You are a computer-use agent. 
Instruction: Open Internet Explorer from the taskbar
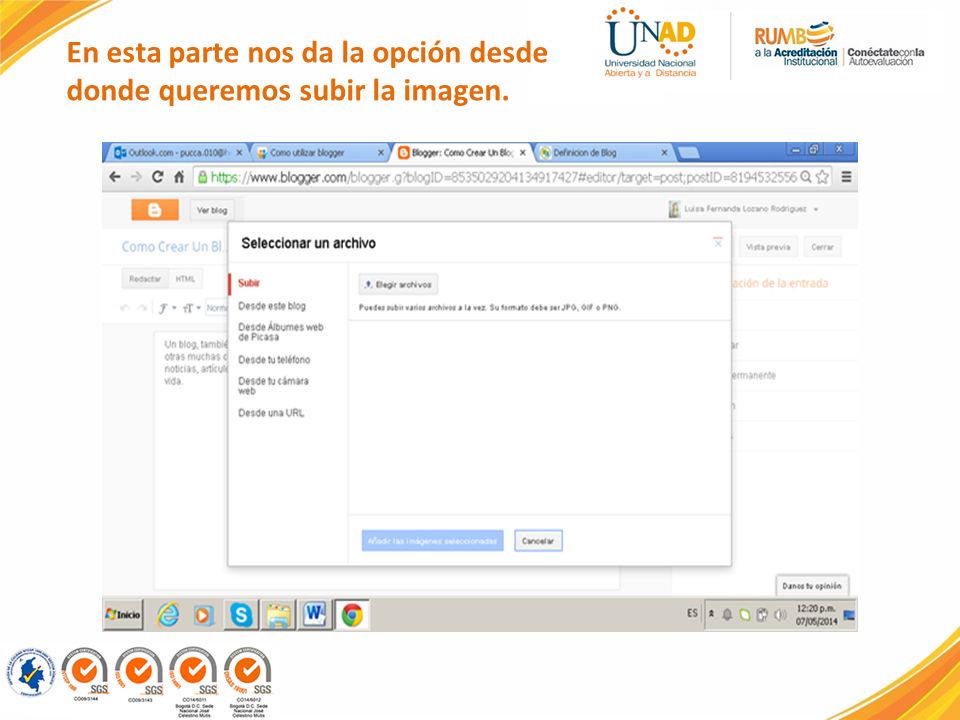pyautogui.click(x=168, y=615)
